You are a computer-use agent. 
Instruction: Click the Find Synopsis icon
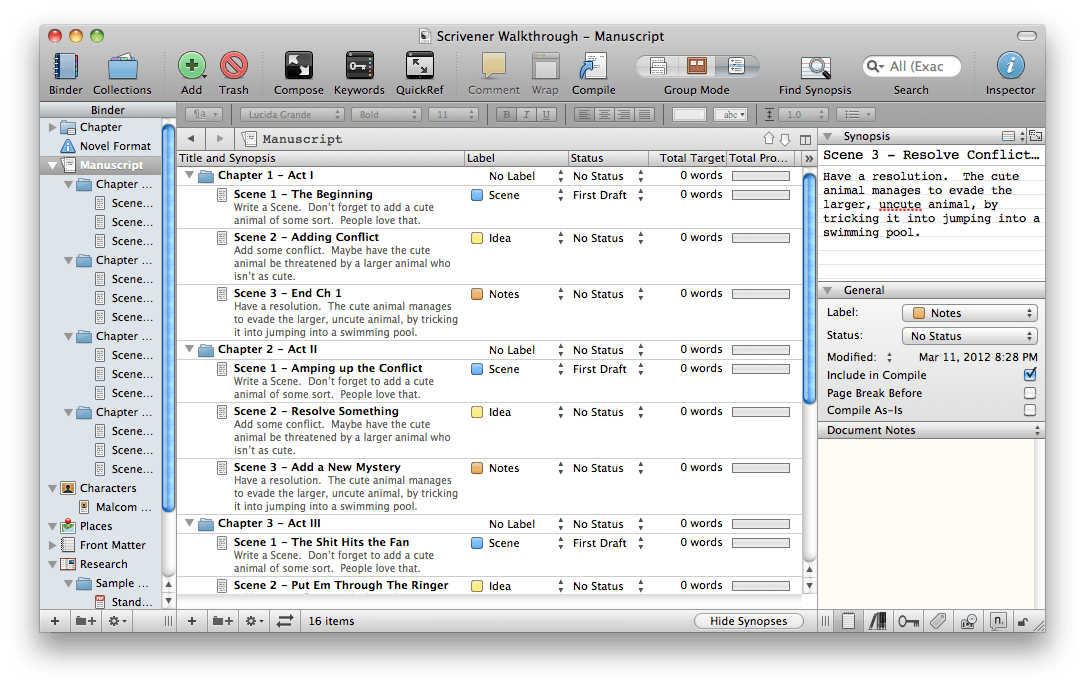pyautogui.click(x=815, y=68)
